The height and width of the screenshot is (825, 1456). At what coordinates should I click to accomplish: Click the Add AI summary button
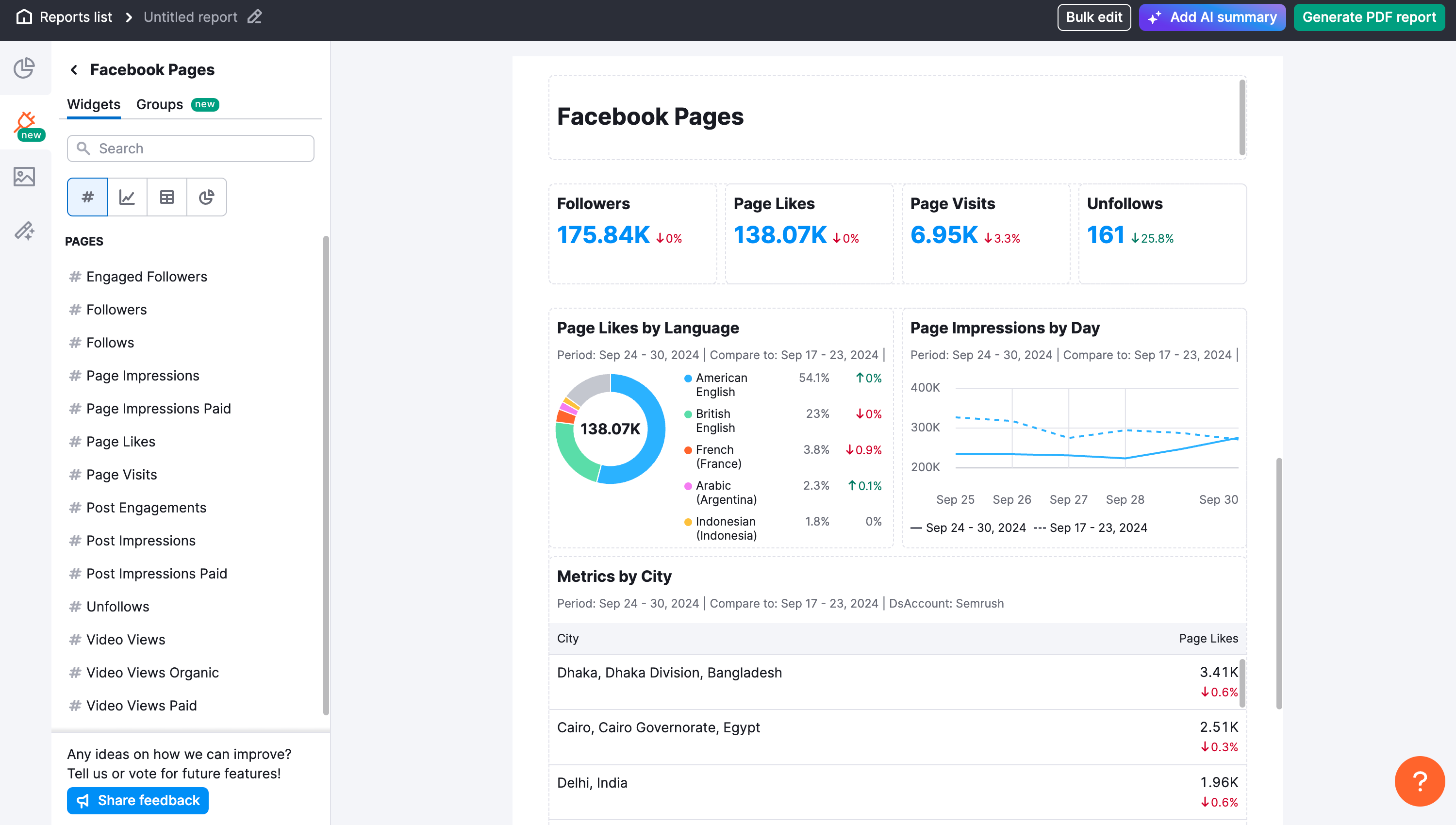[1212, 16]
